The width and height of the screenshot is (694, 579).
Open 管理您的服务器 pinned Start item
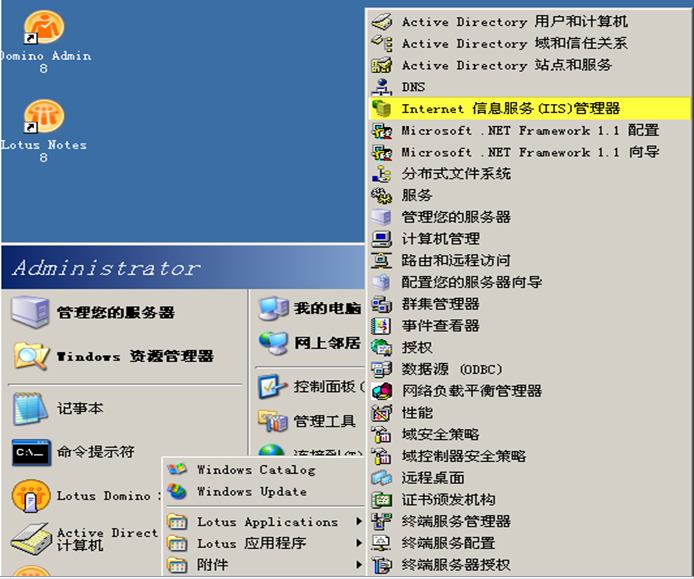pyautogui.click(x=125, y=313)
